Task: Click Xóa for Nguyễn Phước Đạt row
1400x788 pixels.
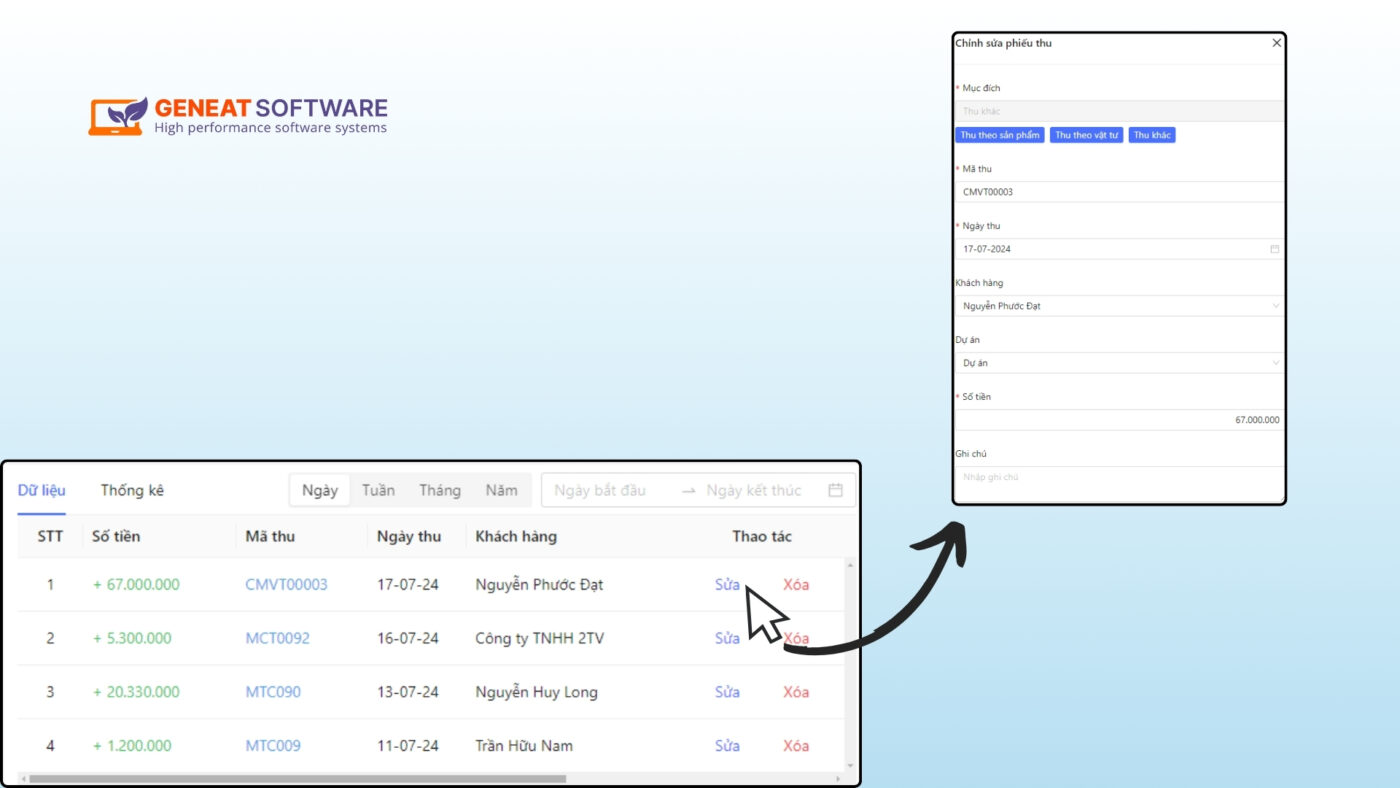Action: click(796, 585)
